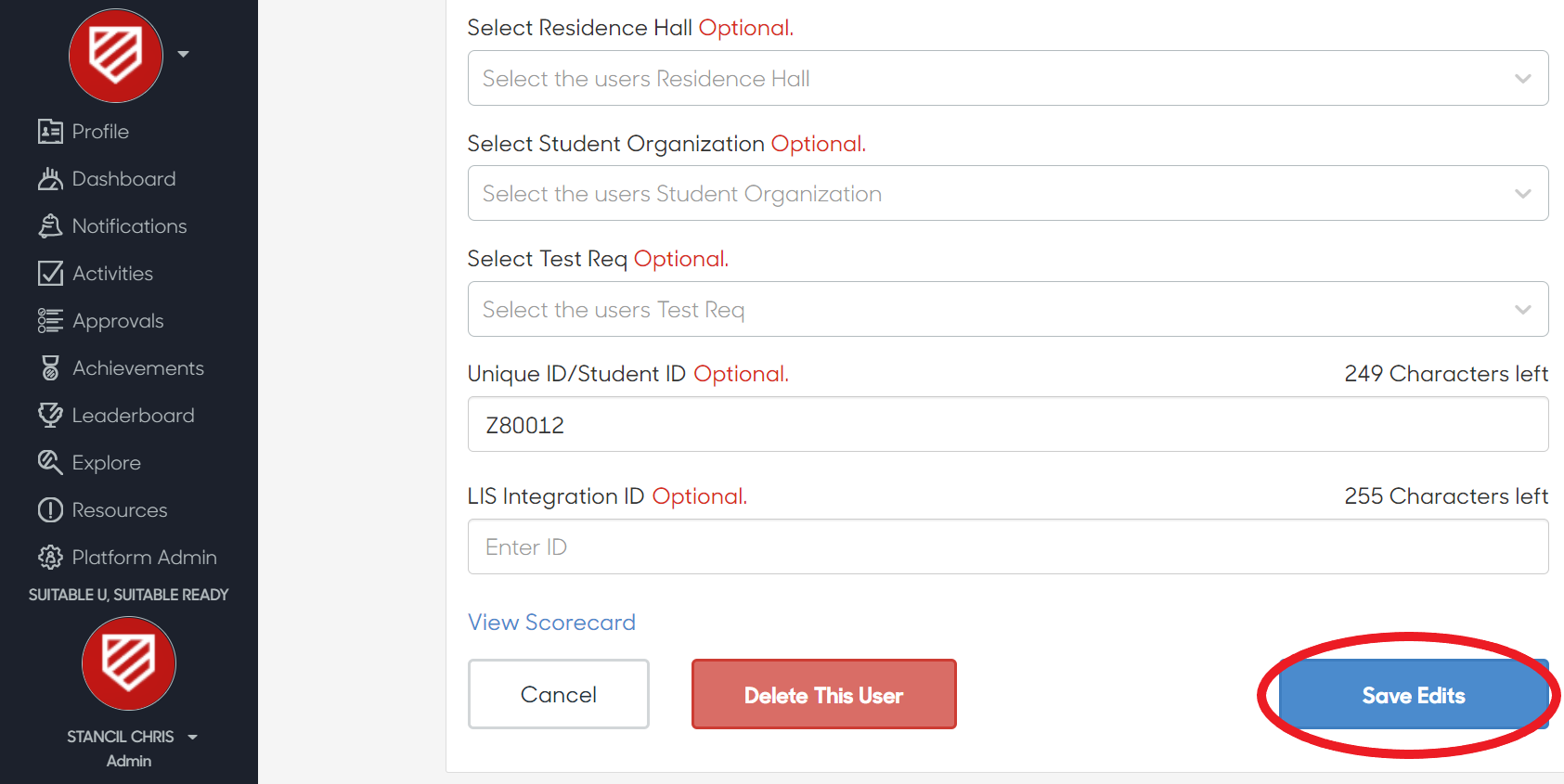The height and width of the screenshot is (784, 1564).
Task: Select the Activities checkmark icon
Action: (50, 274)
